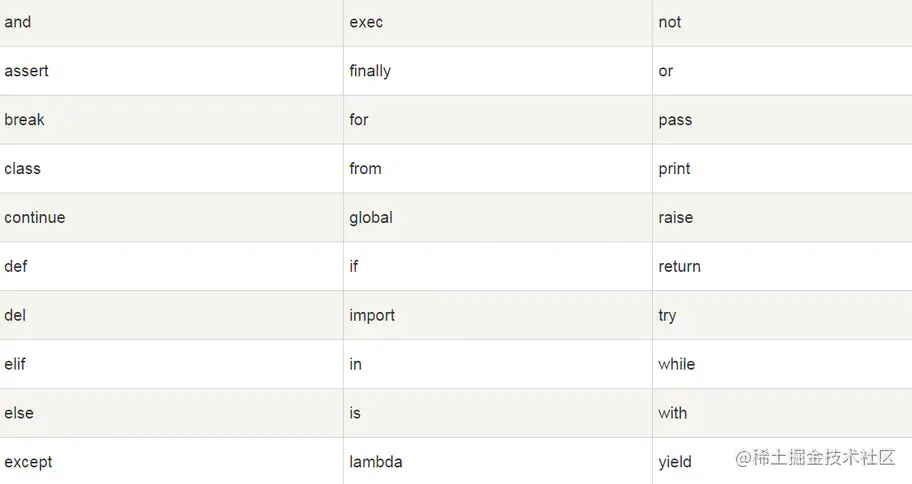Screen dimensions: 912x484
Task: Click the "elif" table cell
Action: [x=15, y=365]
